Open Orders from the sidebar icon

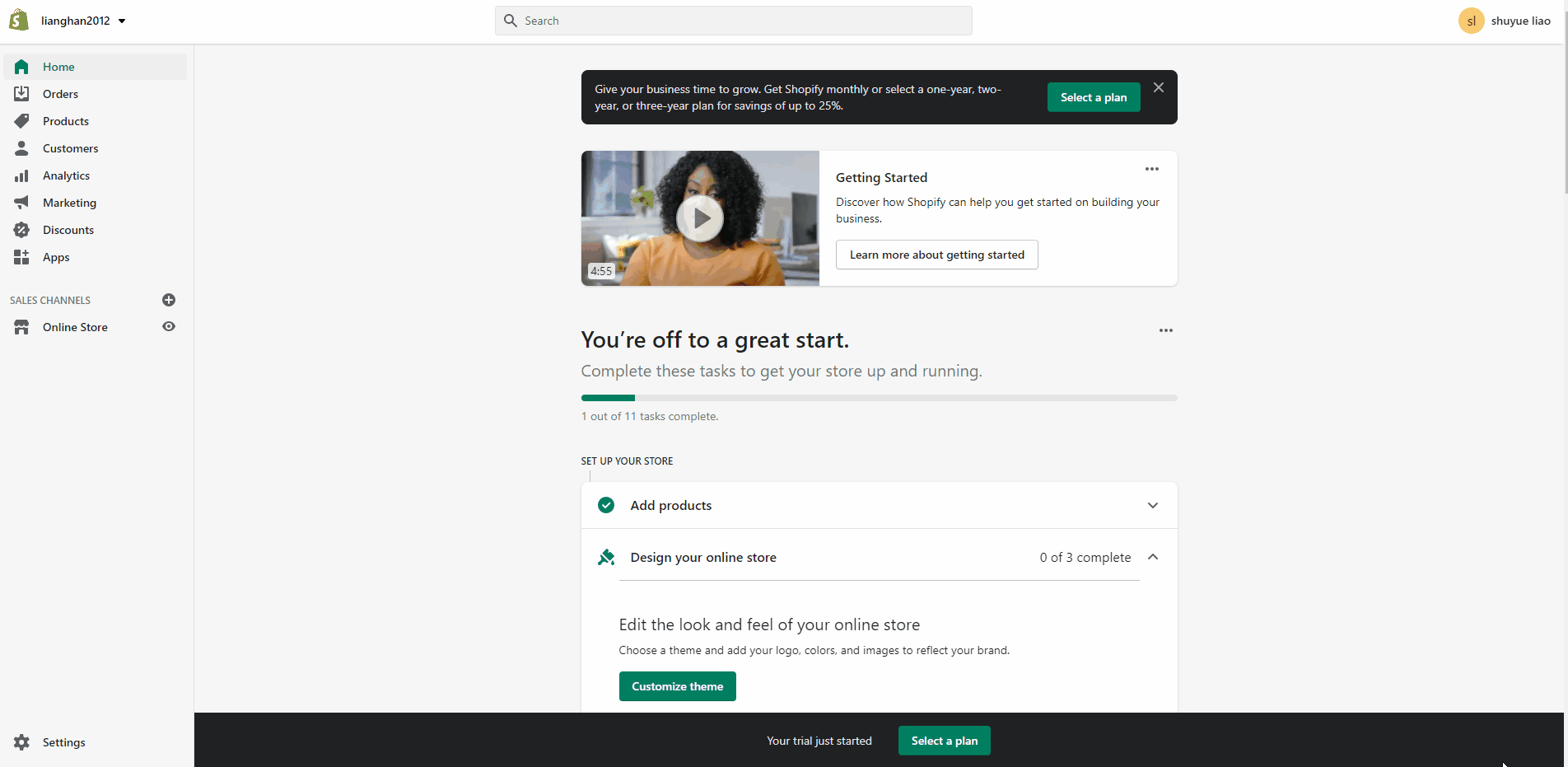[x=21, y=94]
